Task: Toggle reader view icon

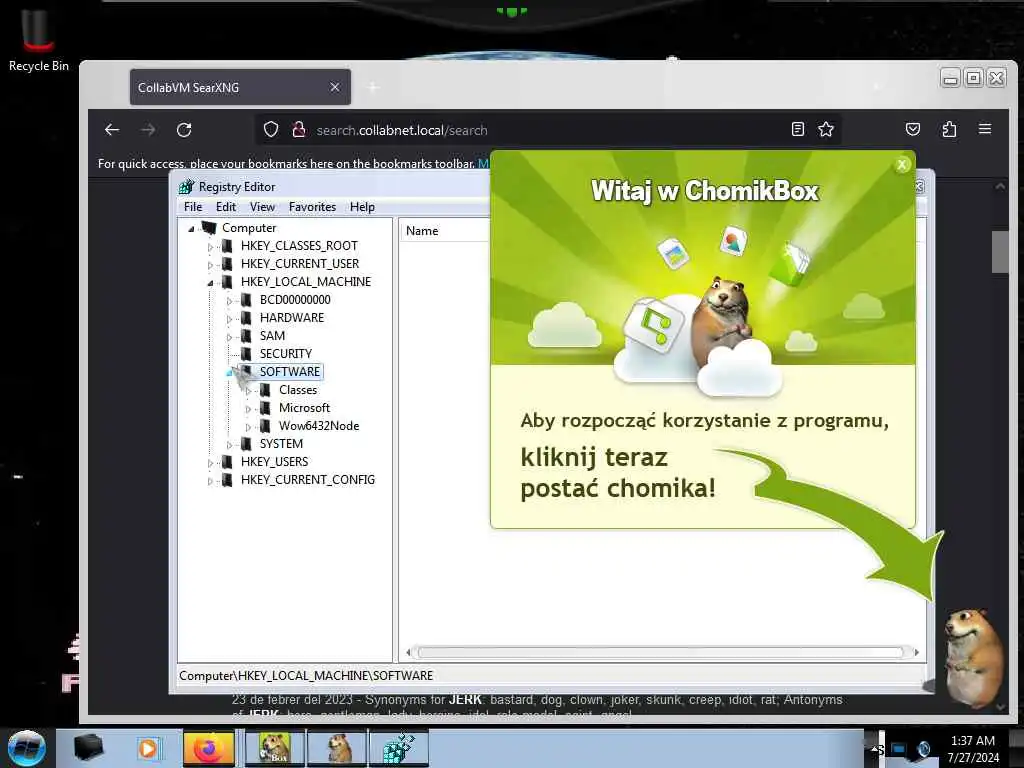Action: (x=797, y=129)
